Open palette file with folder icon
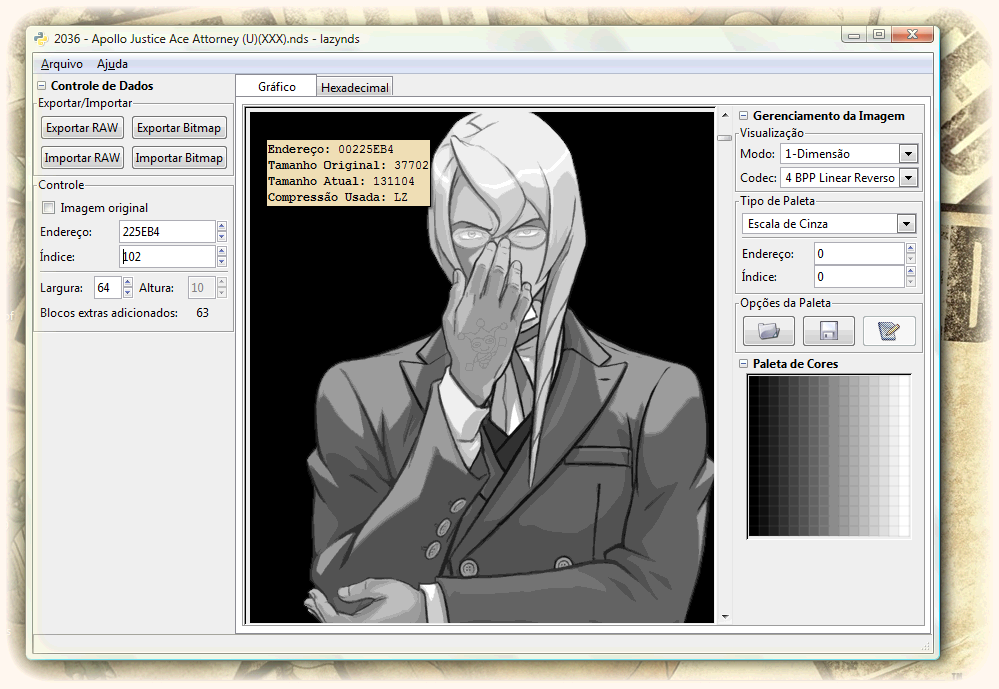Image resolution: width=999 pixels, height=689 pixels. [x=768, y=331]
